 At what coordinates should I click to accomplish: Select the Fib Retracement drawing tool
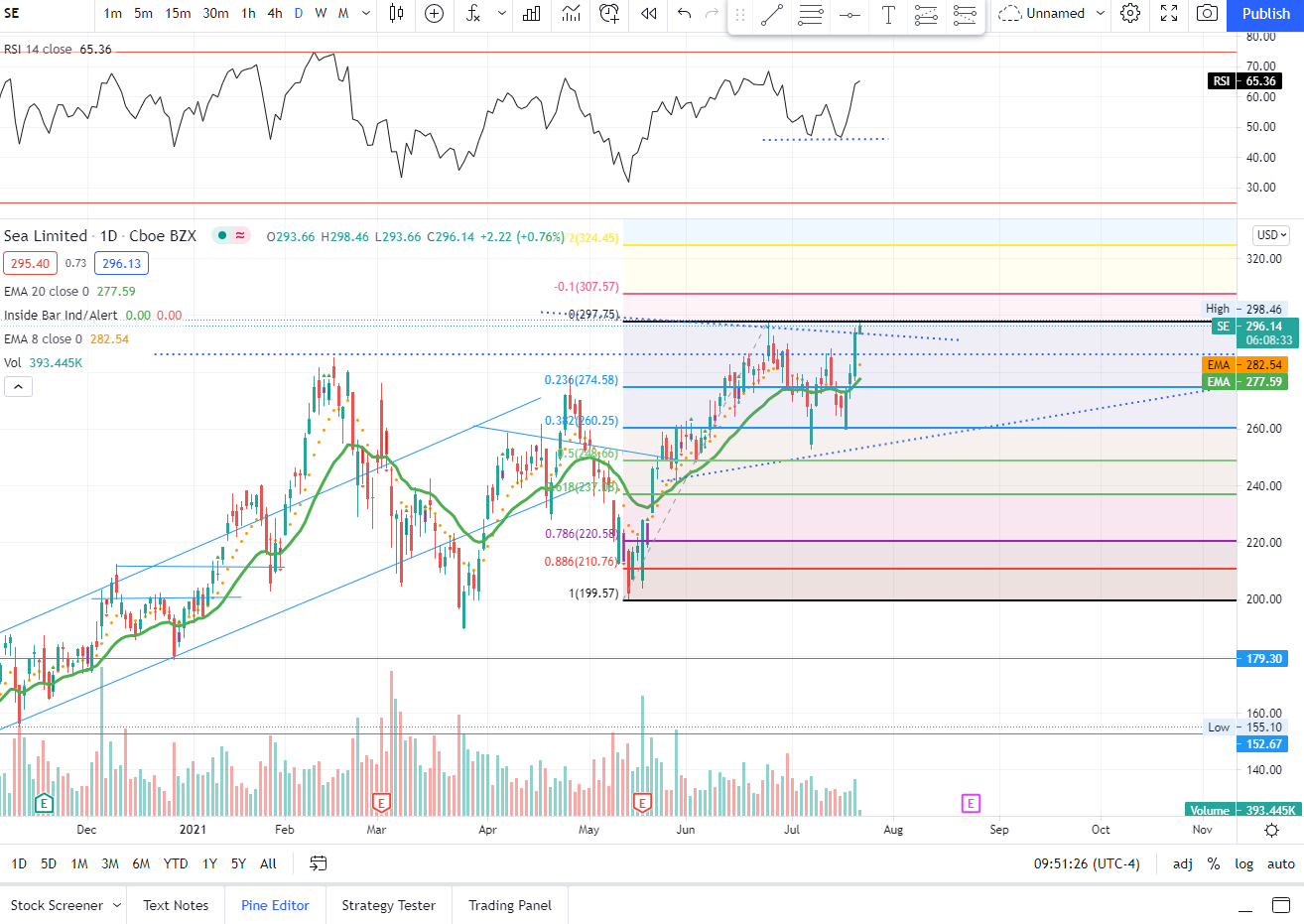811,15
